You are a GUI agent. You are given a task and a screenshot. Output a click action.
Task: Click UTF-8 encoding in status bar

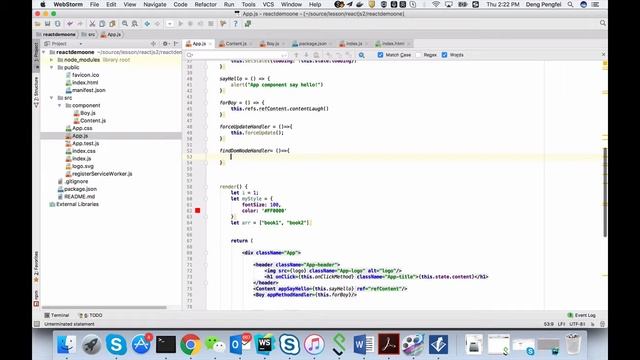[577, 324]
